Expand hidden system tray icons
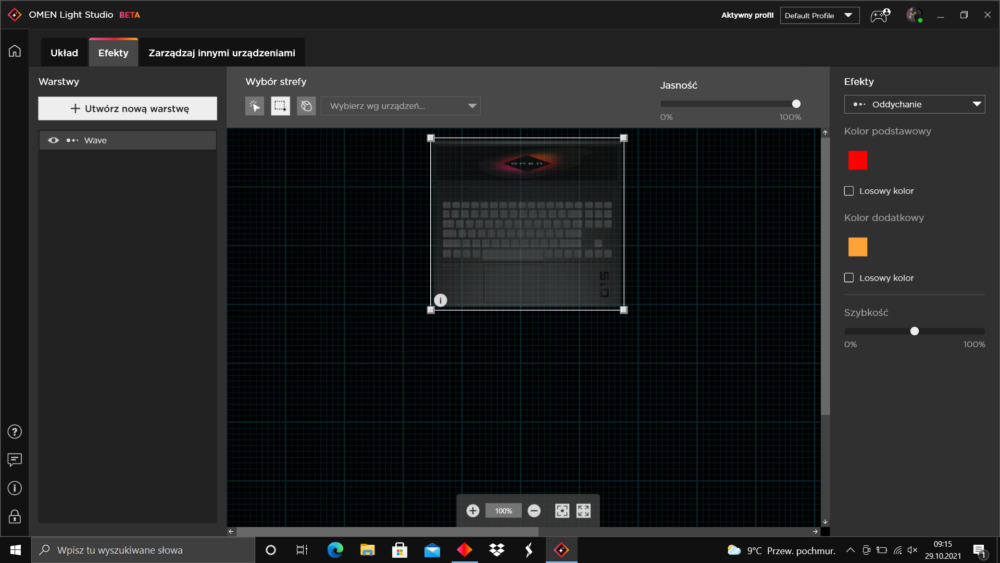Image resolution: width=1000 pixels, height=563 pixels. (850, 550)
